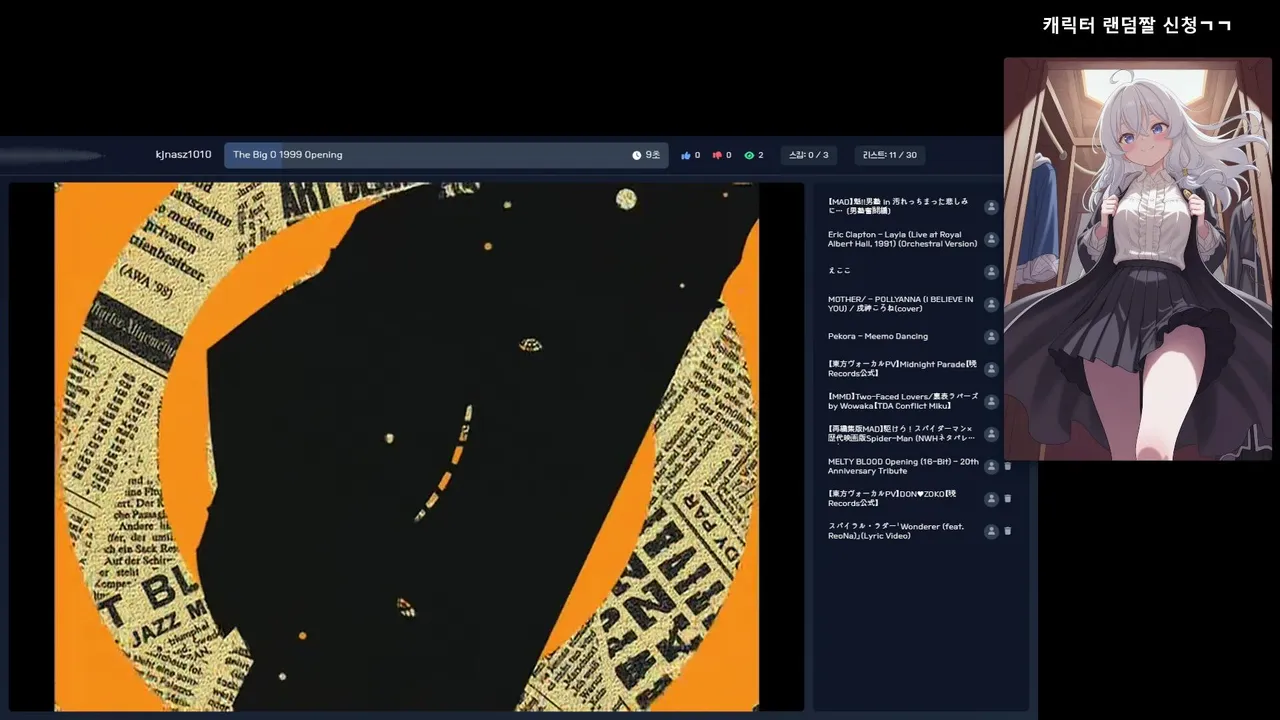Image resolution: width=1280 pixels, height=720 pixels.
Task: Open the 리스트: 11 / 30 list counter
Action: coord(890,155)
